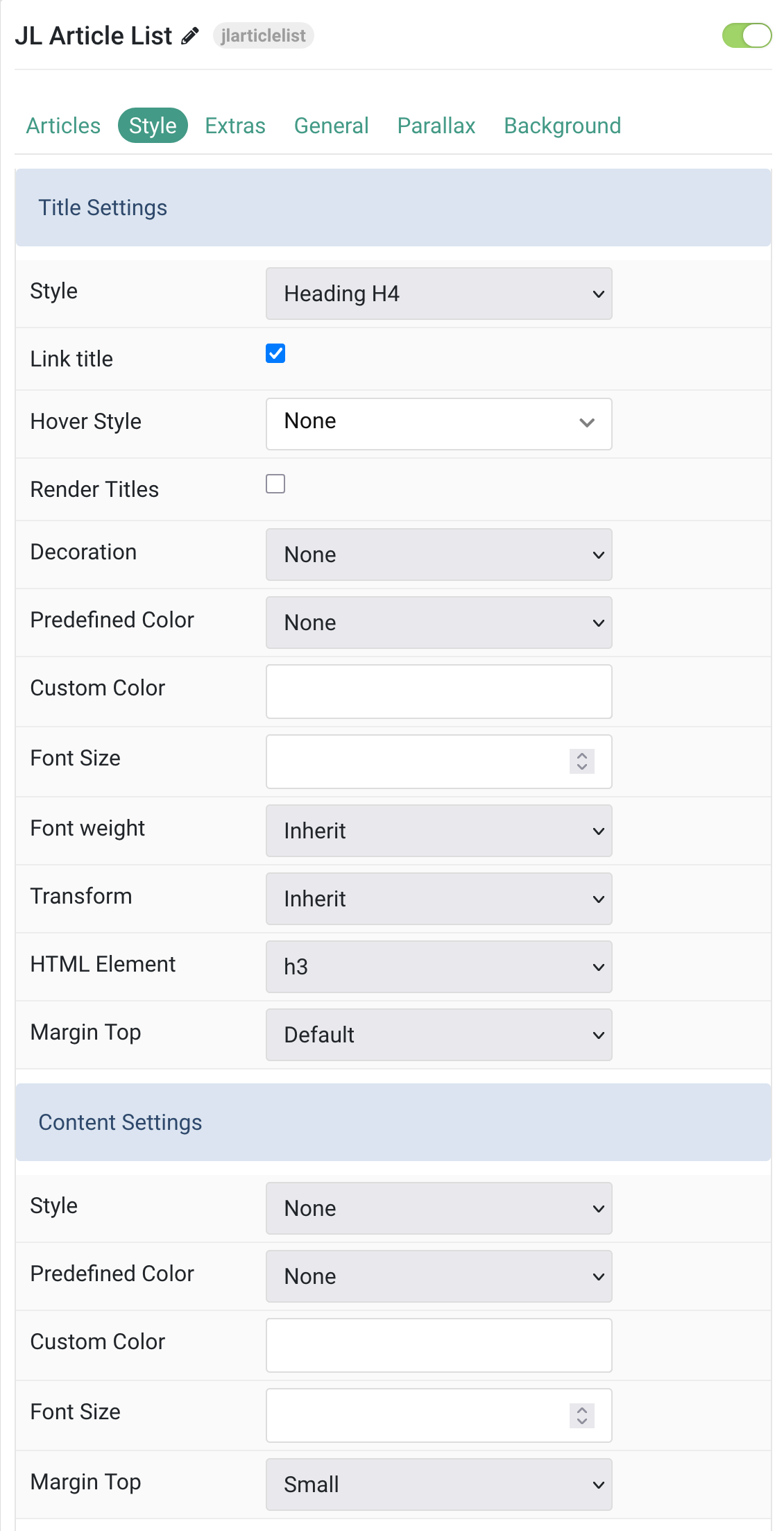Uncheck the Link title checkbox
The image size is (784, 1531).
tap(275, 353)
